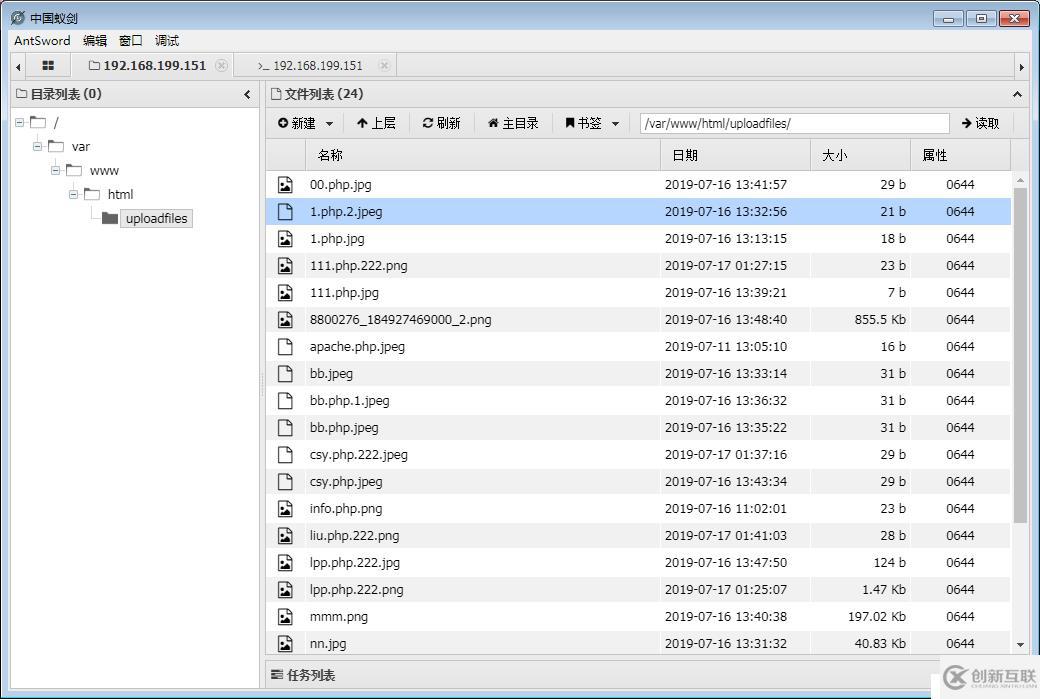
Task: Refresh the file list with 刷新
Action: [x=441, y=123]
